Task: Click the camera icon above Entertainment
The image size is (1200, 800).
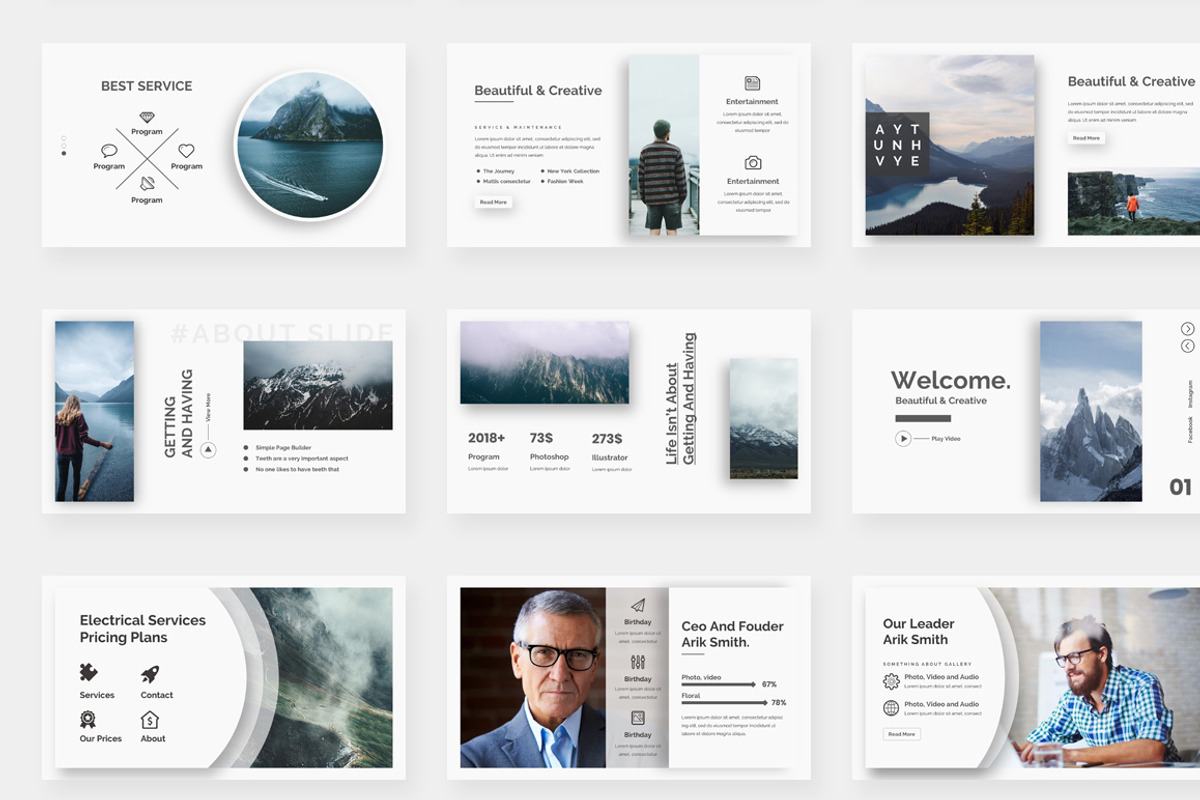Action: (753, 162)
